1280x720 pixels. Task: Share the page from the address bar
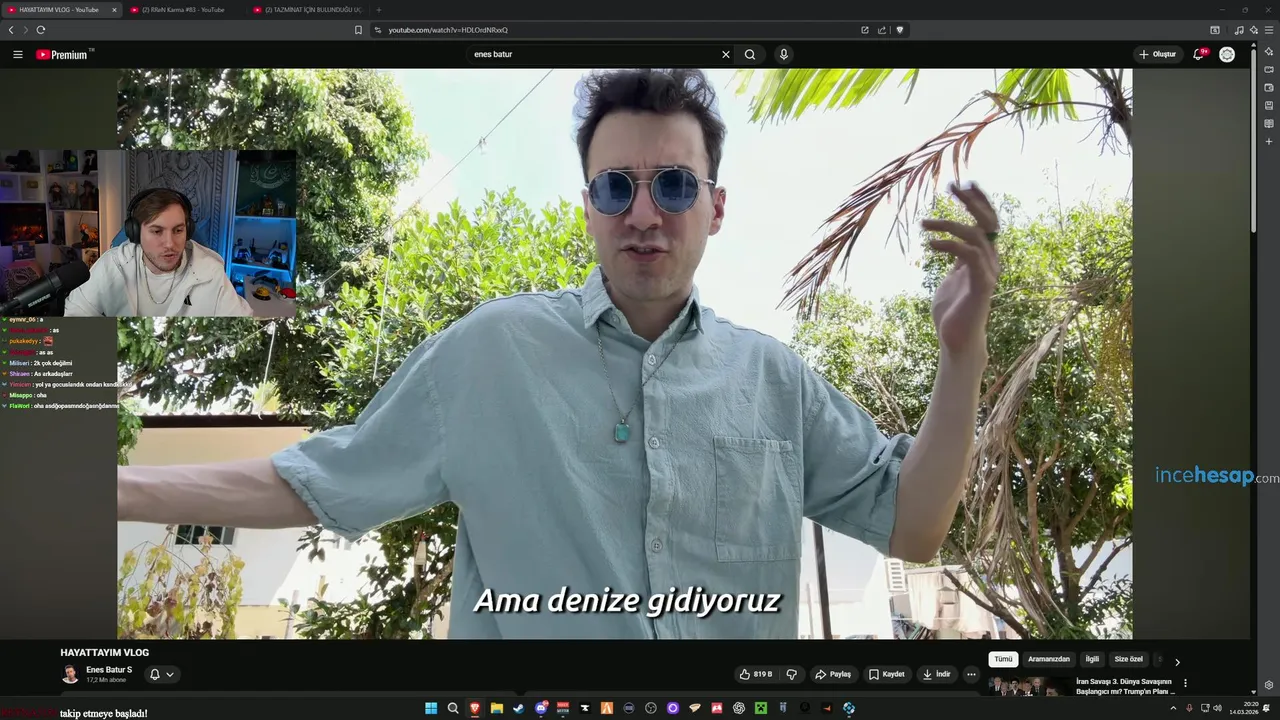pos(882,30)
